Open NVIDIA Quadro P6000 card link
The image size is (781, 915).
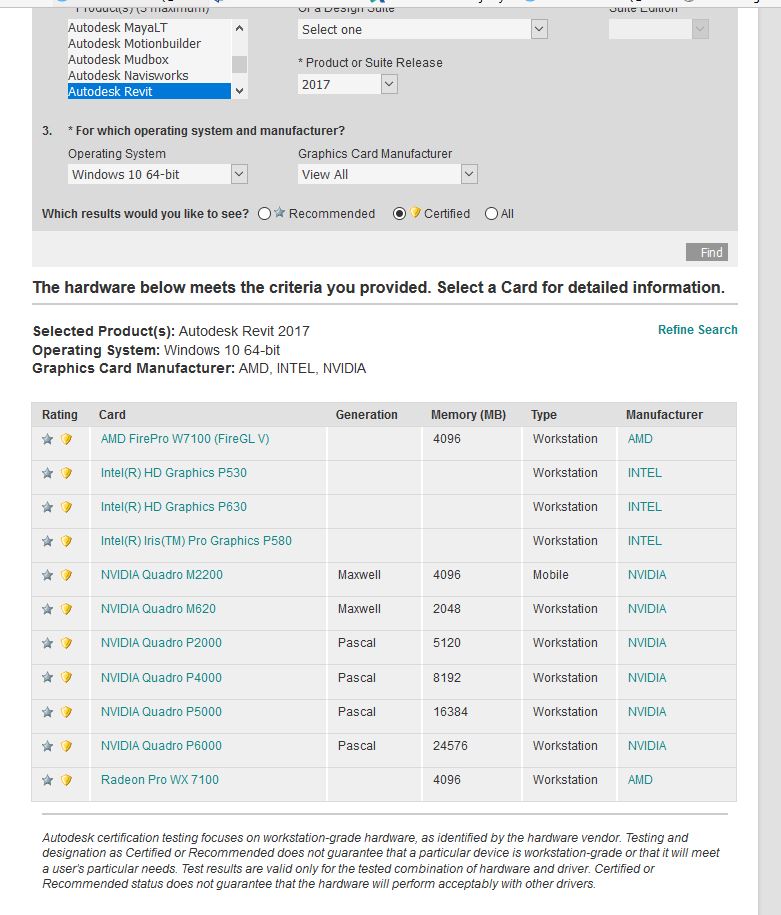[161, 746]
